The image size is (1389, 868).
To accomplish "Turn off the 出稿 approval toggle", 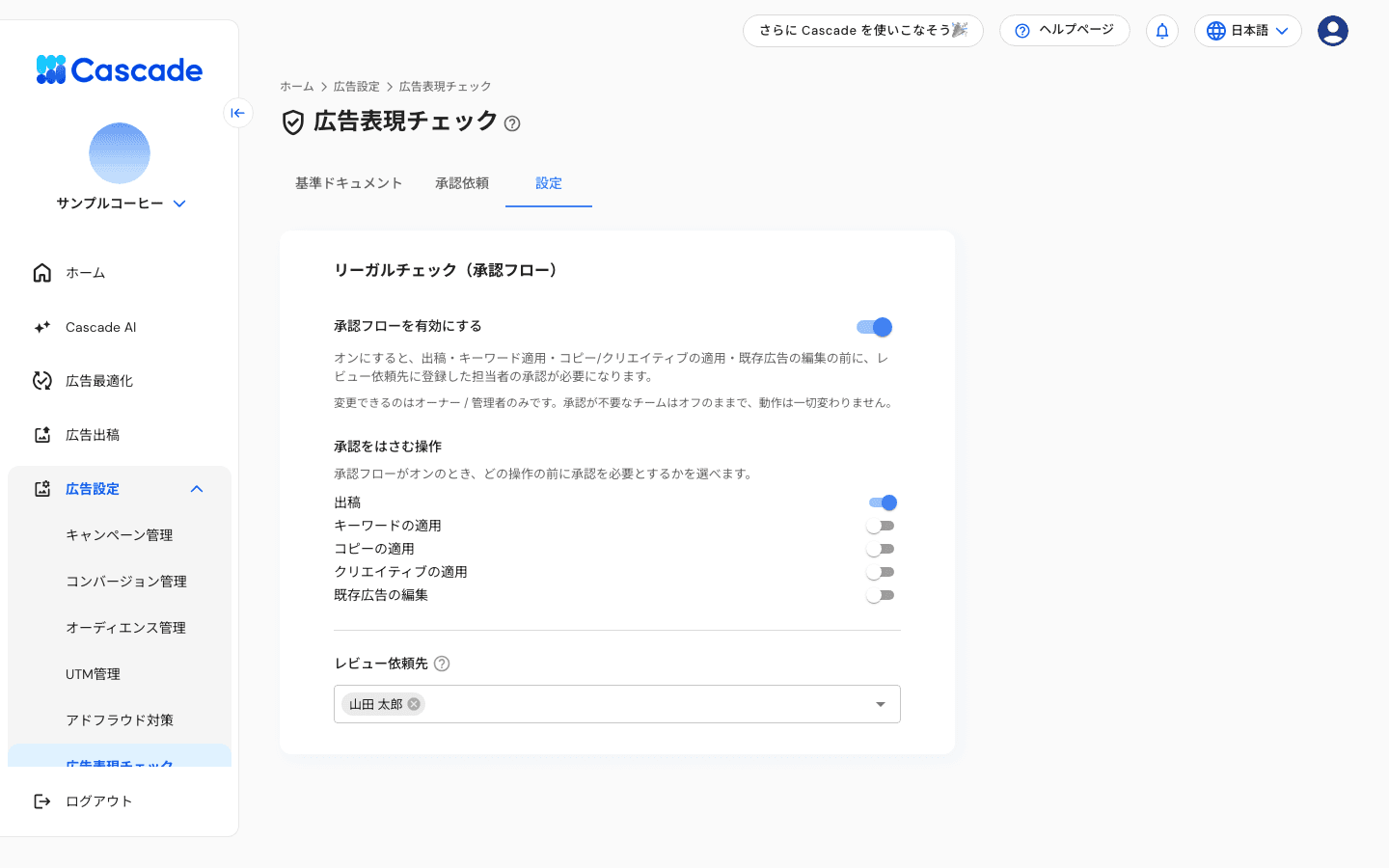I will 883,502.
